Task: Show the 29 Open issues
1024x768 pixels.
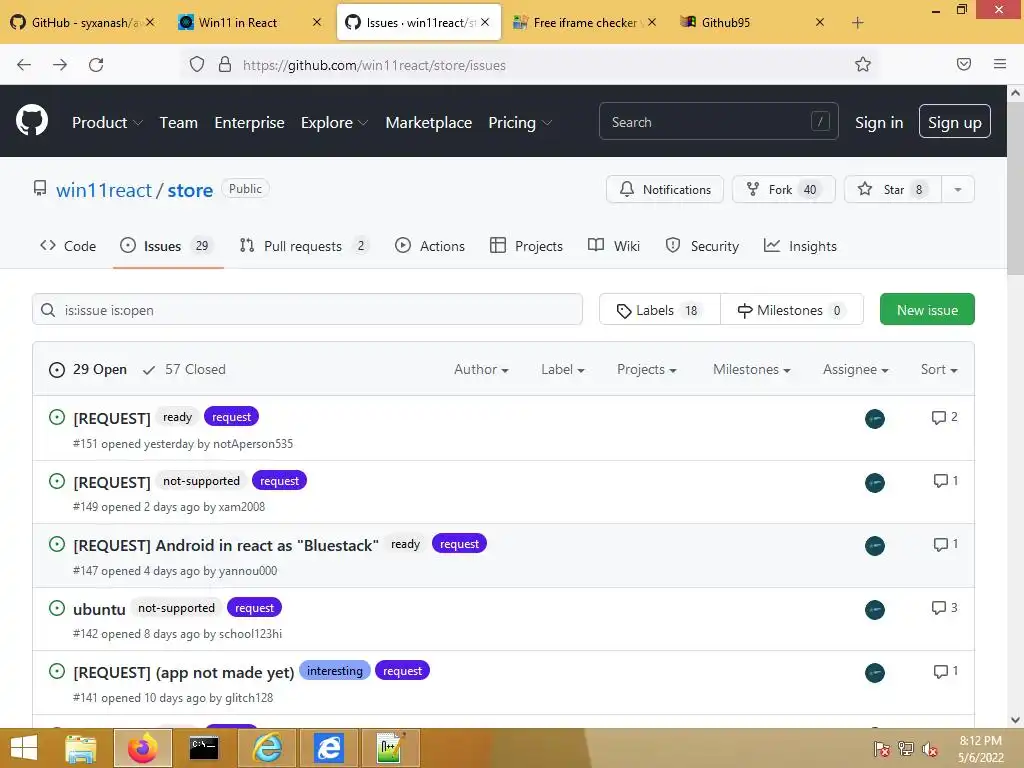Action: [x=88, y=370]
